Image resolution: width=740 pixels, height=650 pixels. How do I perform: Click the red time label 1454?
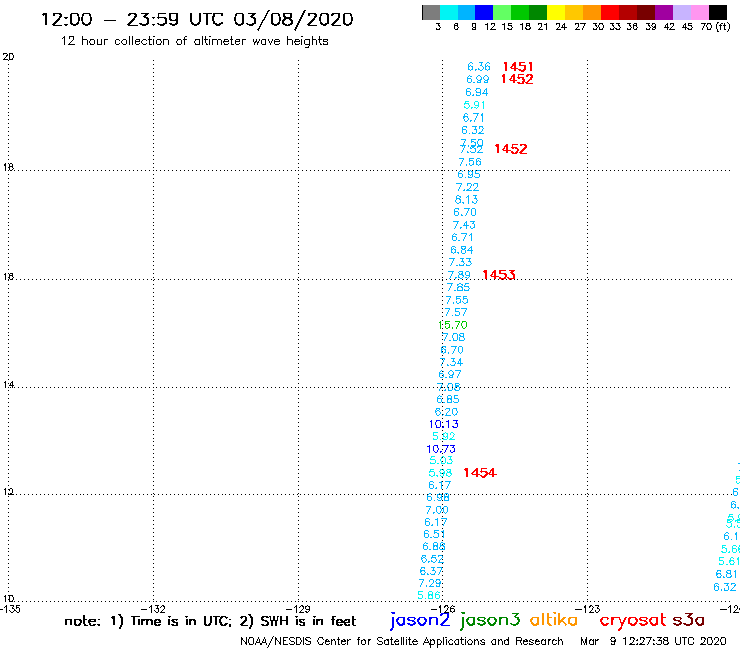coord(479,473)
